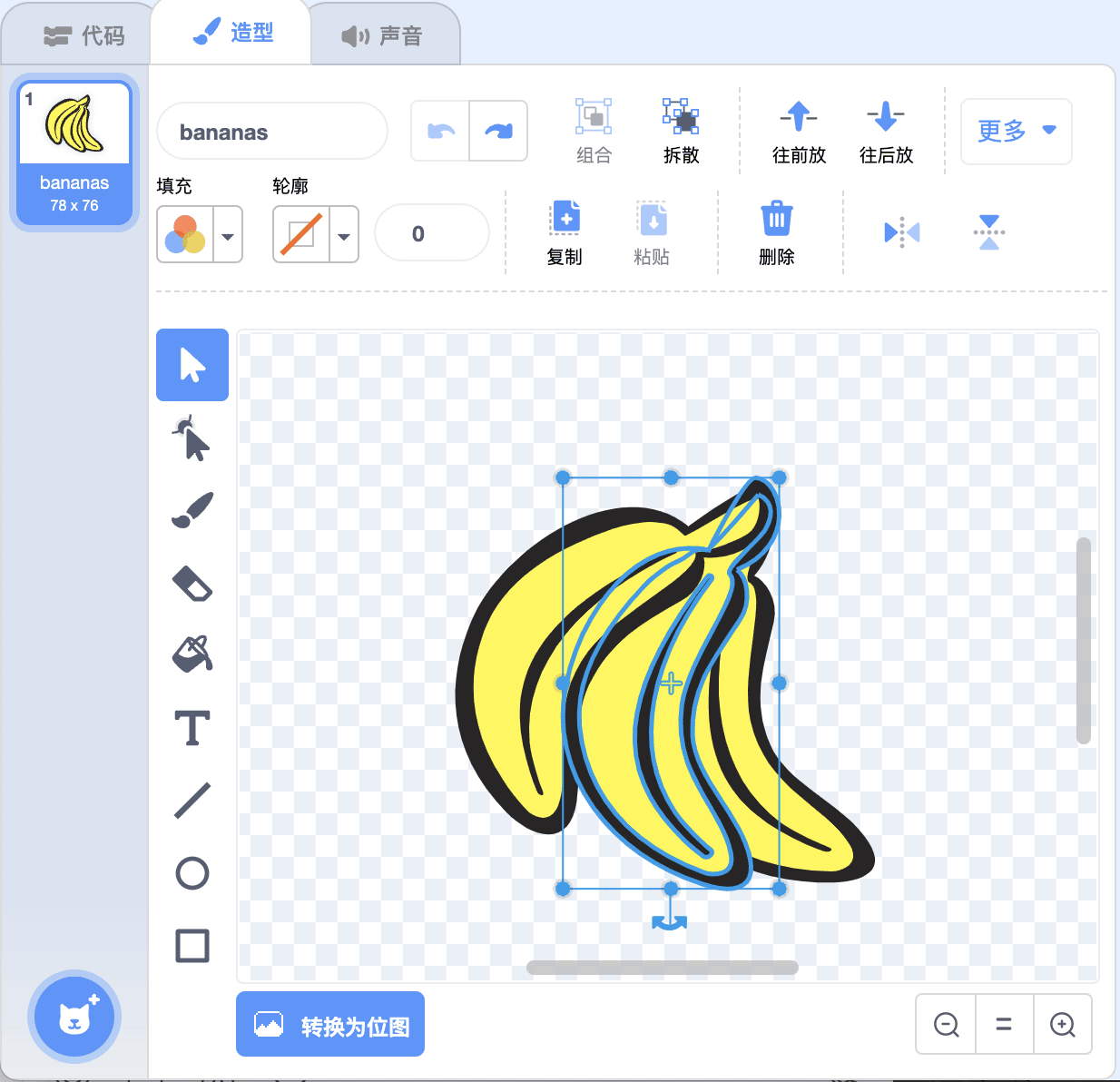Click the fill color swatch

click(186, 234)
